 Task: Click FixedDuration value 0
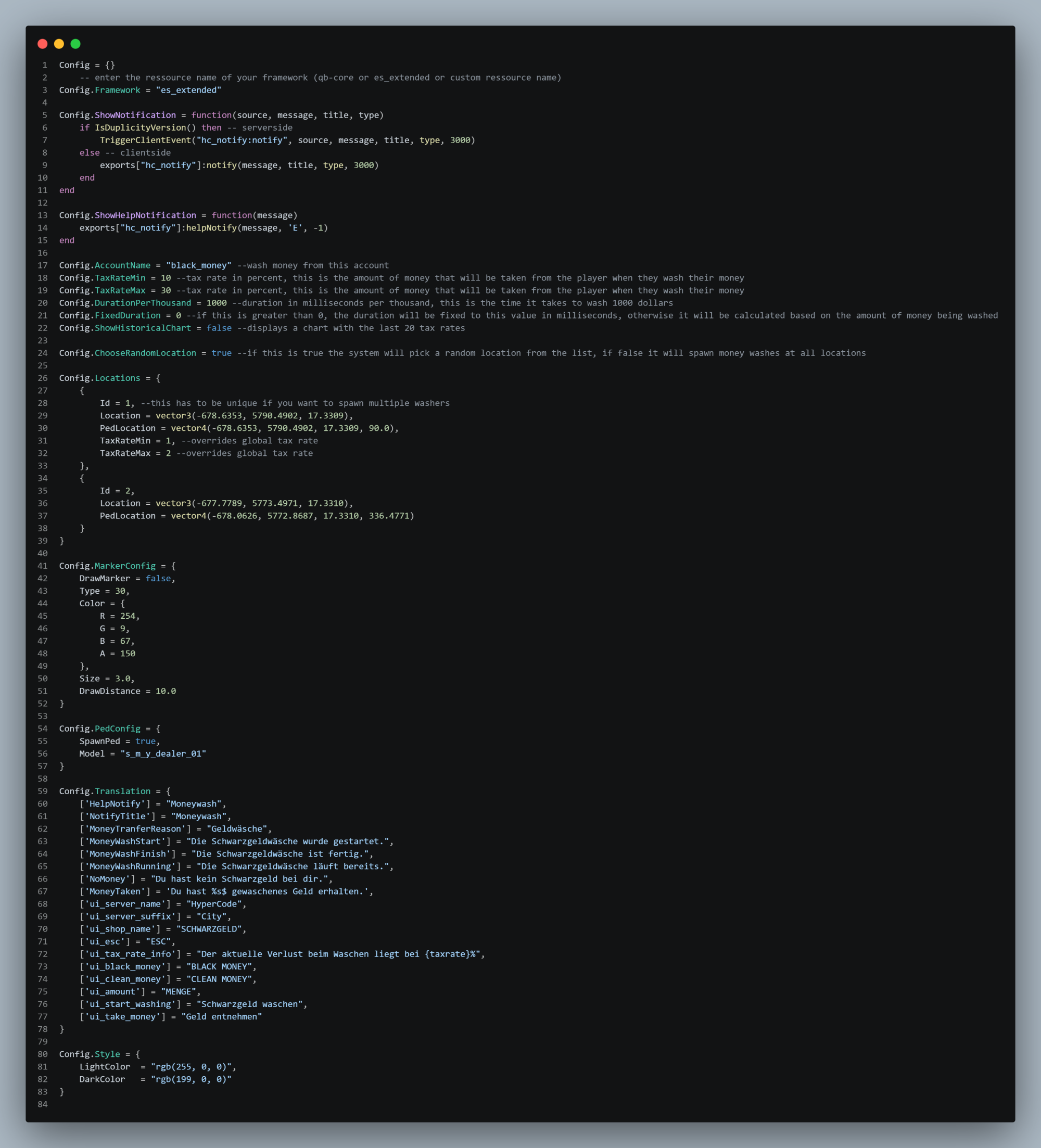(178, 315)
